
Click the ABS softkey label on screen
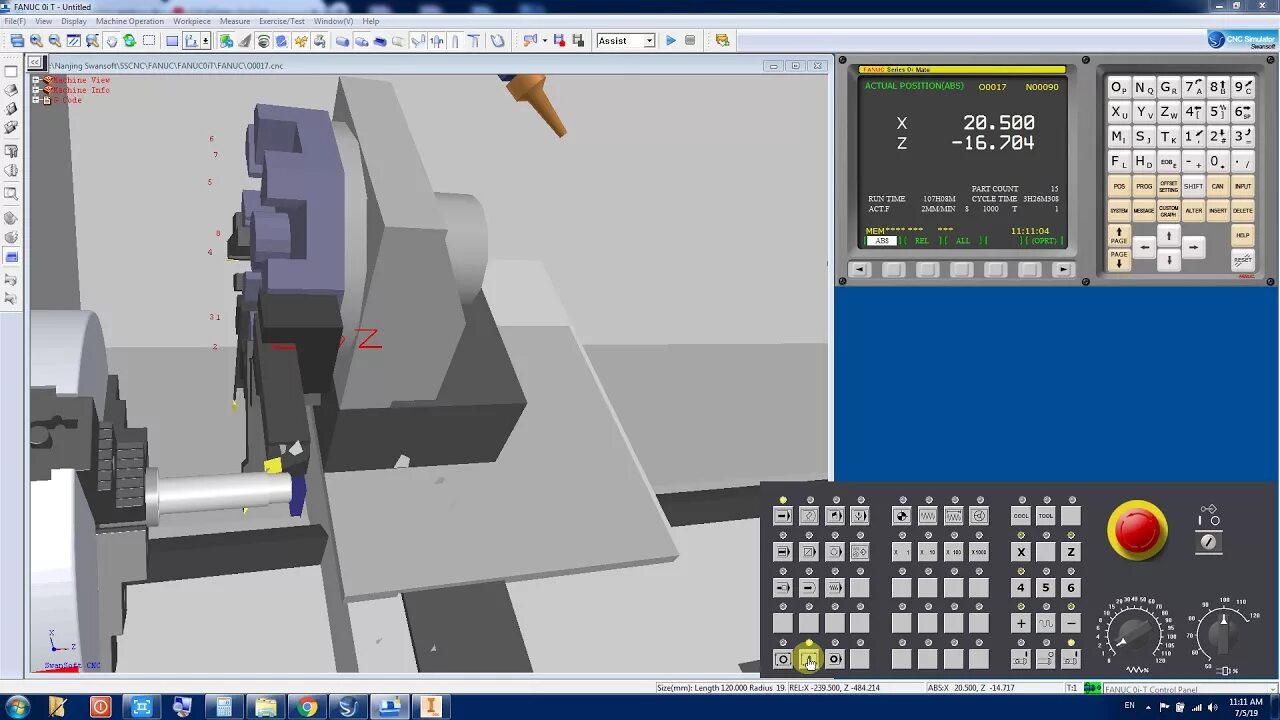coord(882,241)
